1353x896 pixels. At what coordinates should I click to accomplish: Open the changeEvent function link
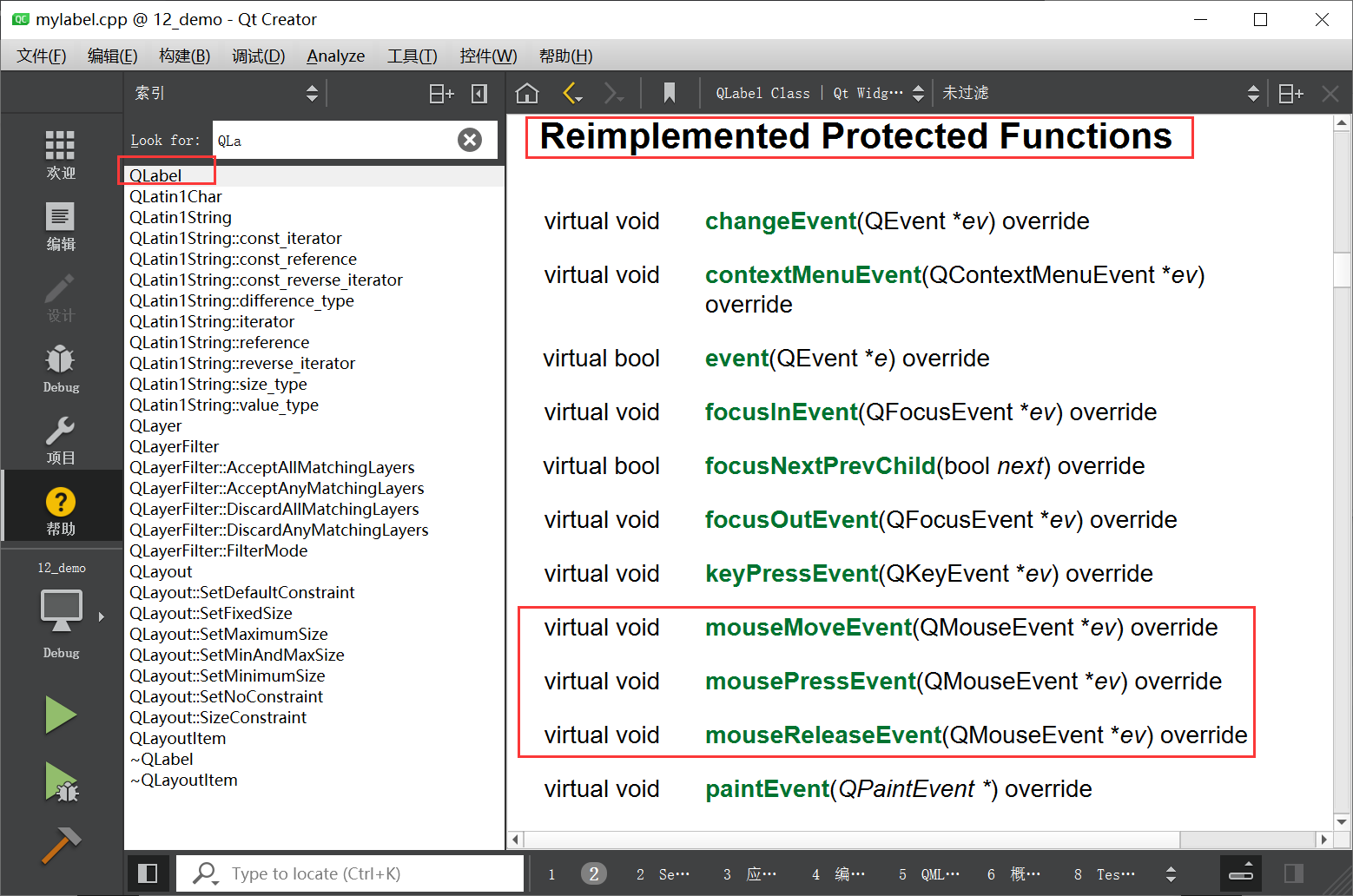[x=781, y=221]
